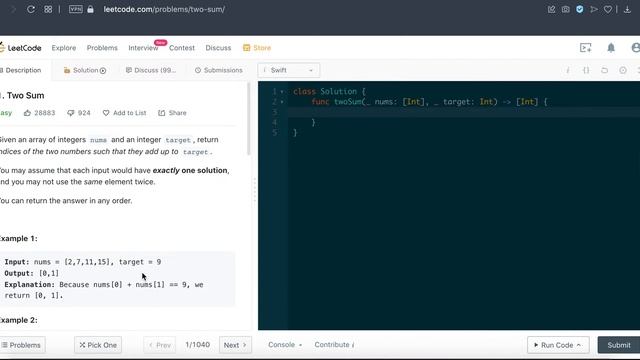Switch to the Solution tab
Image resolution: width=640 pixels, height=360 pixels.
(x=85, y=70)
